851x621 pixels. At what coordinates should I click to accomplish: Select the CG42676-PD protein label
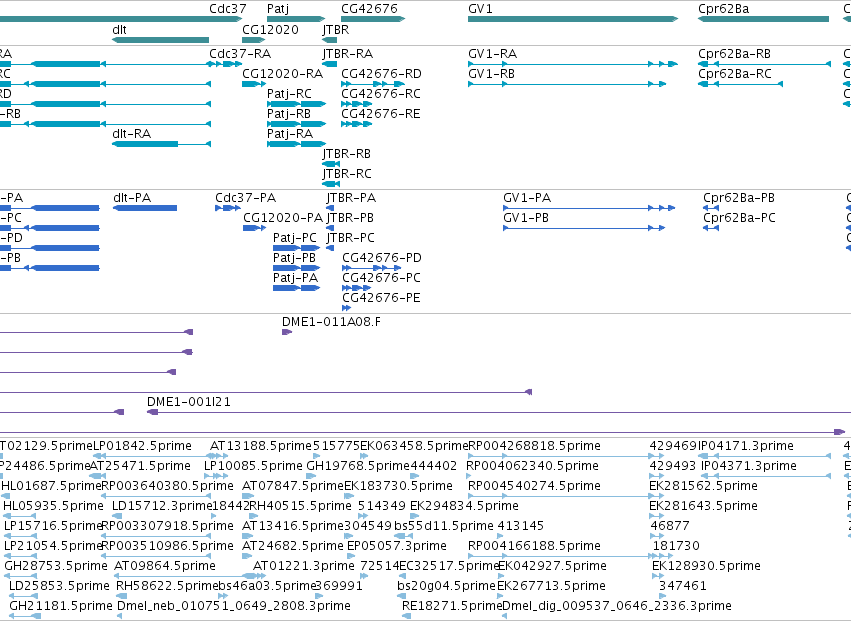click(x=382, y=258)
